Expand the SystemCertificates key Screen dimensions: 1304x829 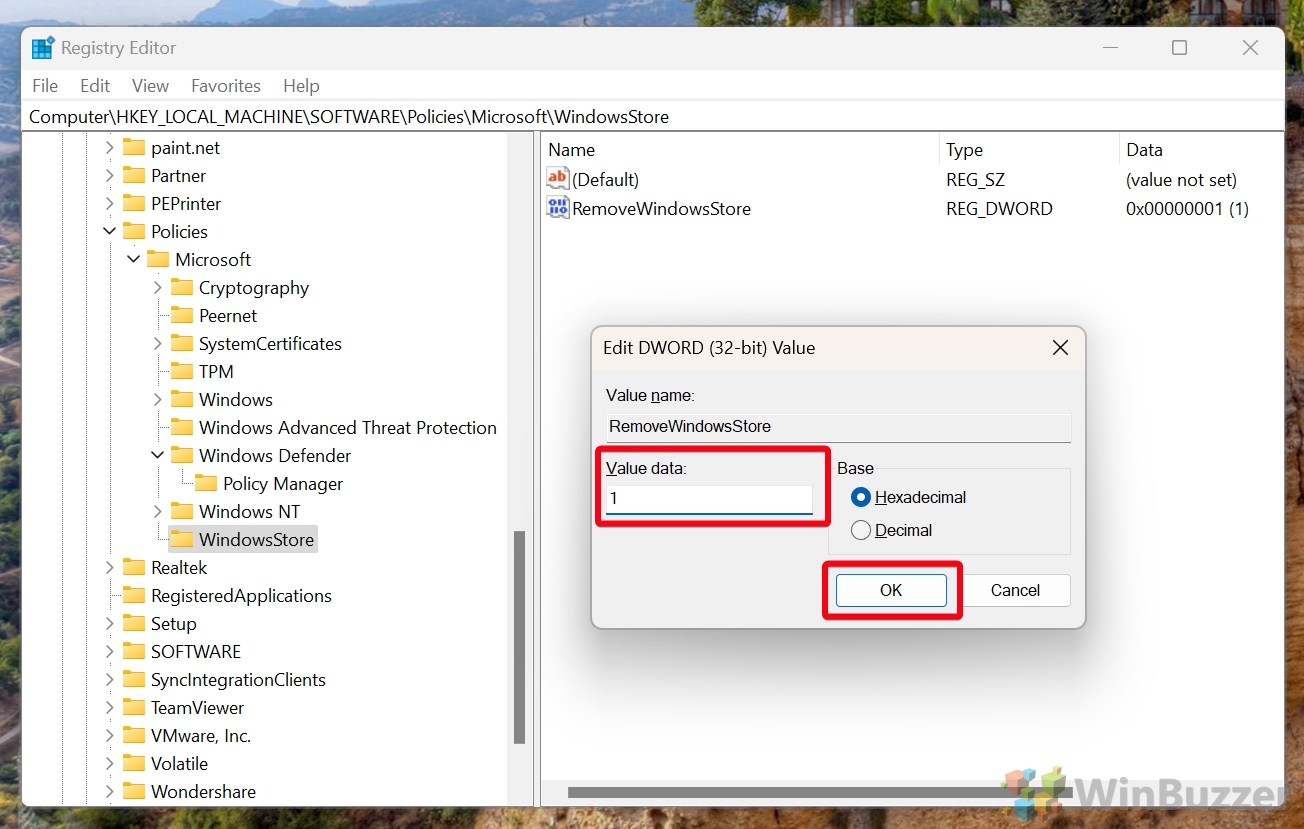click(x=158, y=343)
